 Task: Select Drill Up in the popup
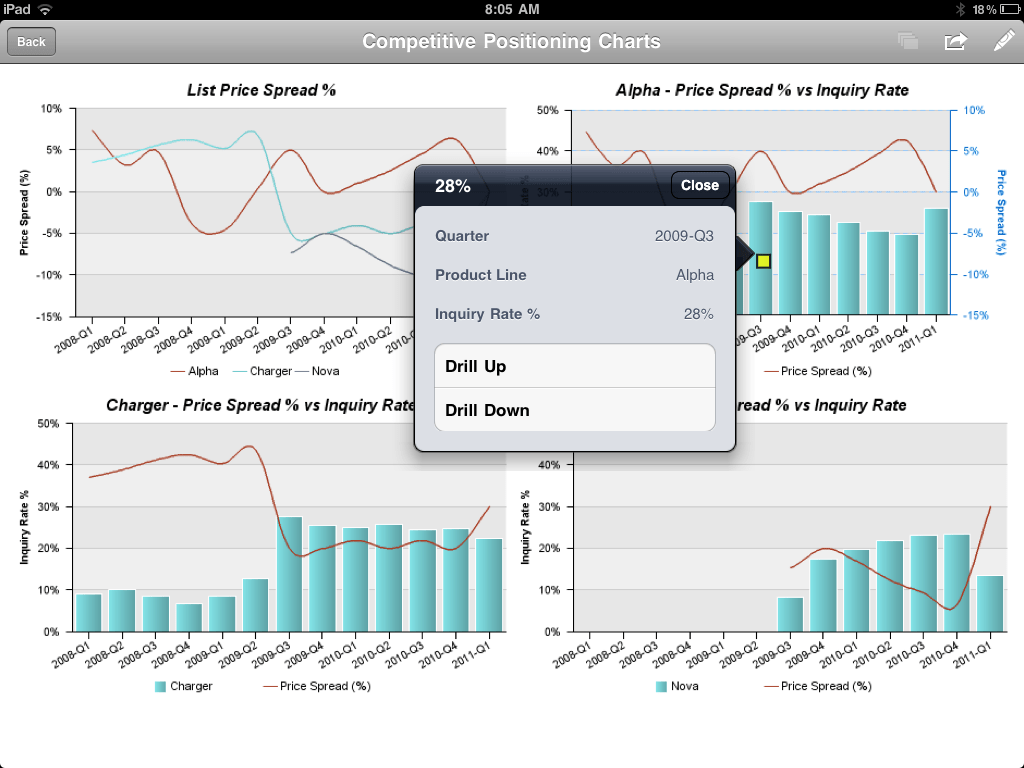pyautogui.click(x=575, y=367)
